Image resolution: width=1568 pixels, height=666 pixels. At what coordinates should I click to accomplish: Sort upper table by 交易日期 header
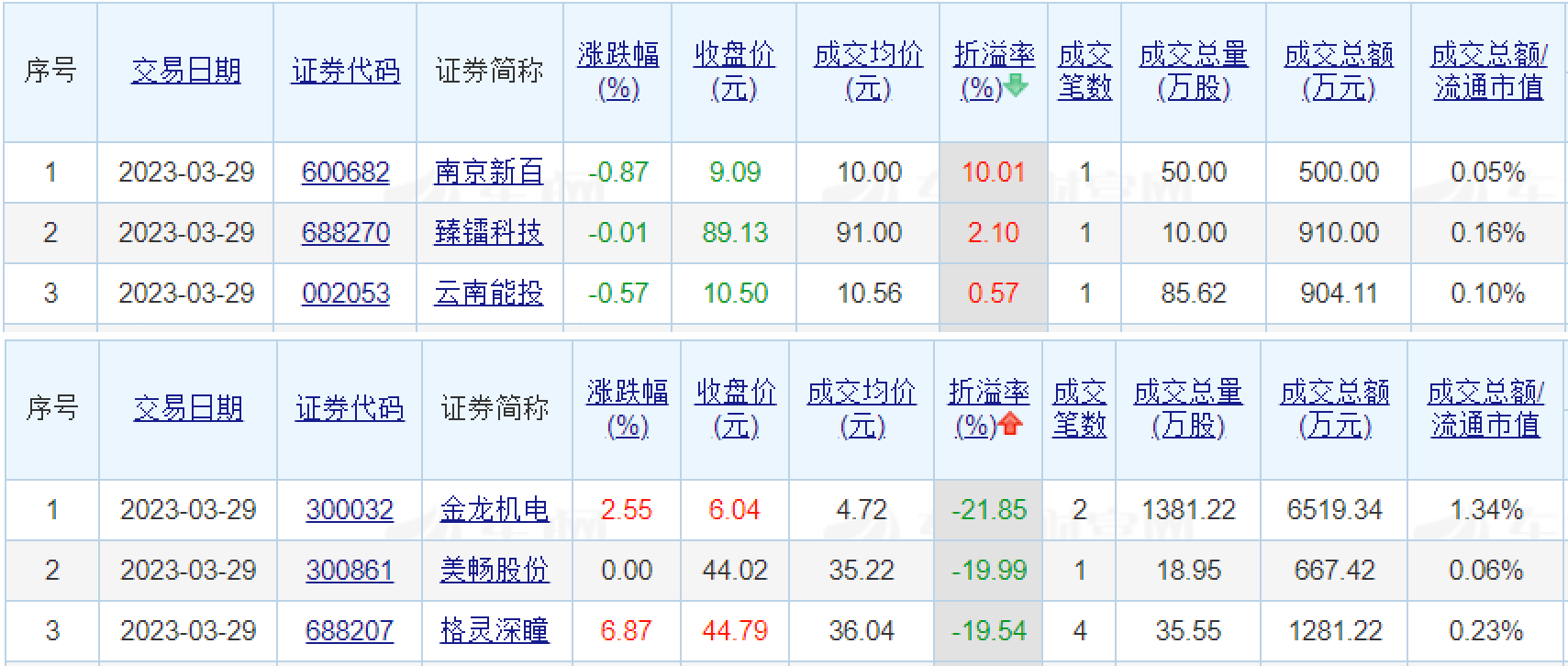(185, 71)
